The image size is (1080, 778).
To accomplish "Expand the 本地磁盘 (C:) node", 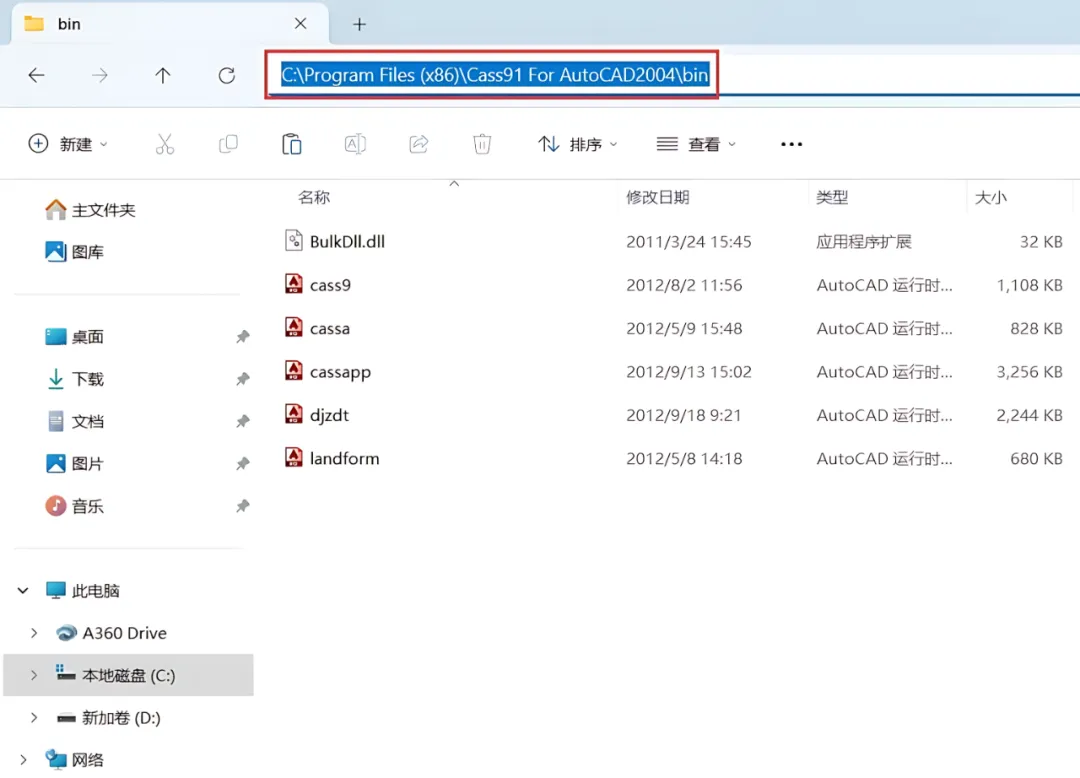I will (34, 675).
